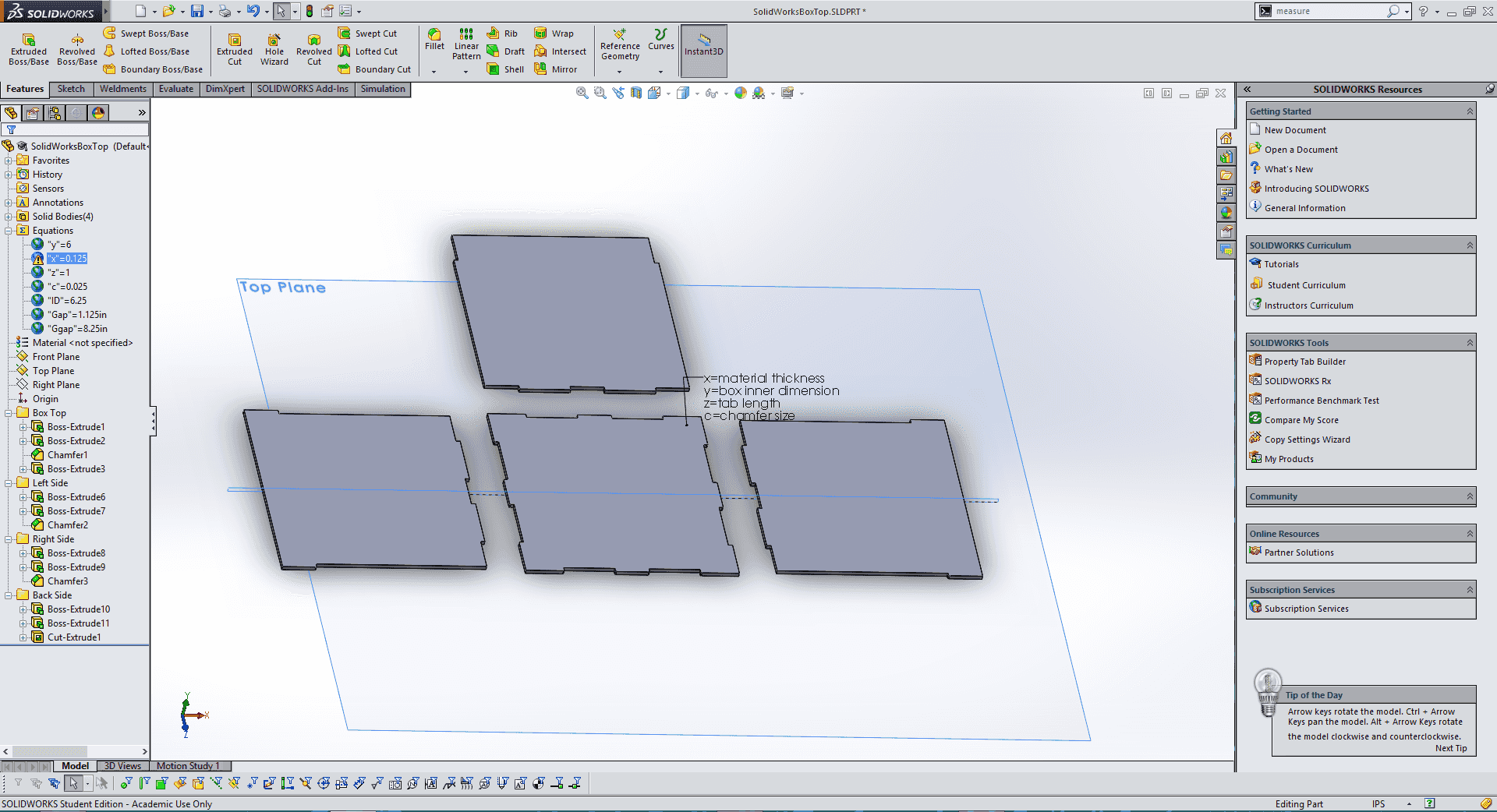Select the Cut-Extrude1 feature

(x=74, y=637)
